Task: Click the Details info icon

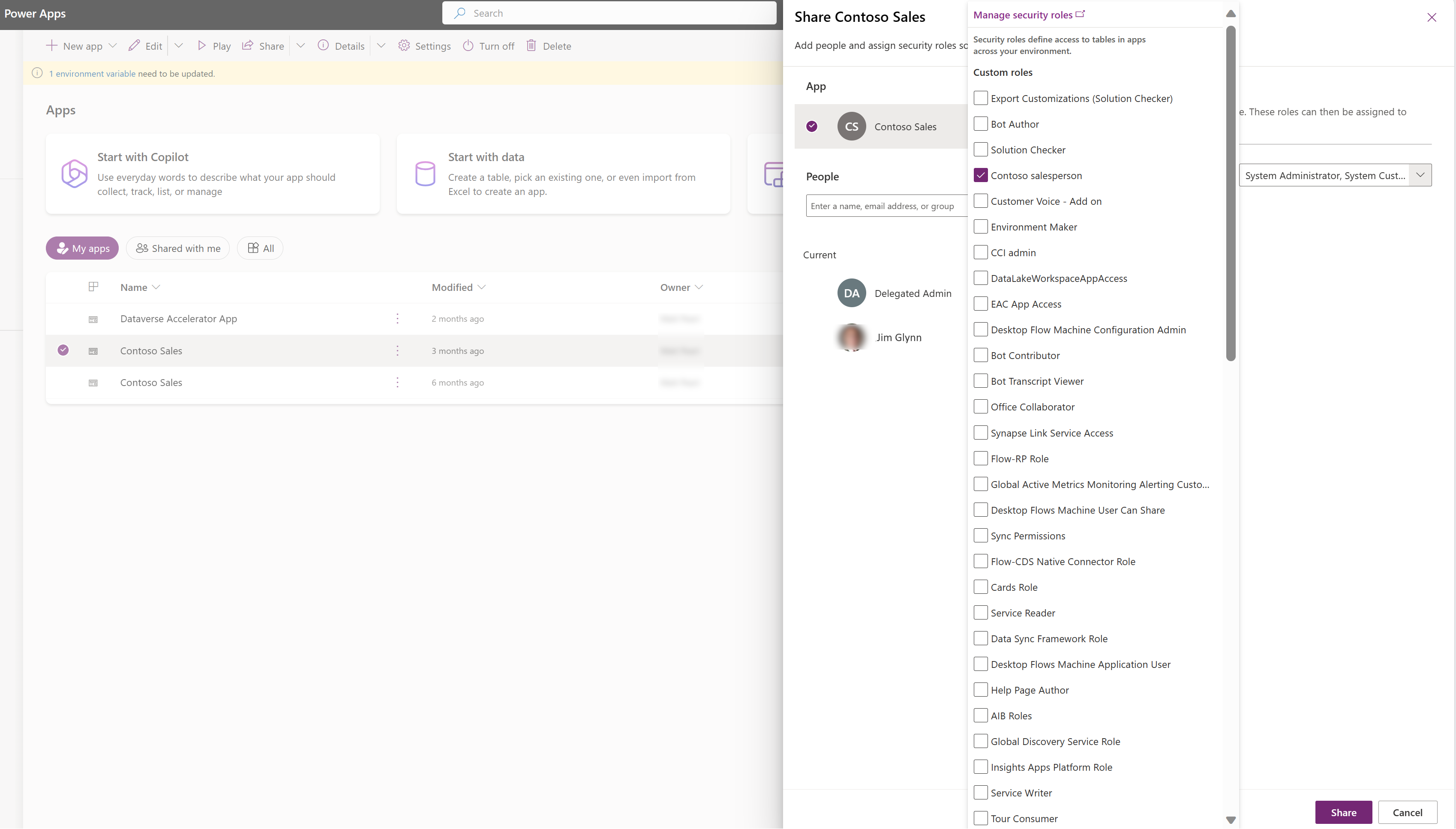Action: coord(323,45)
